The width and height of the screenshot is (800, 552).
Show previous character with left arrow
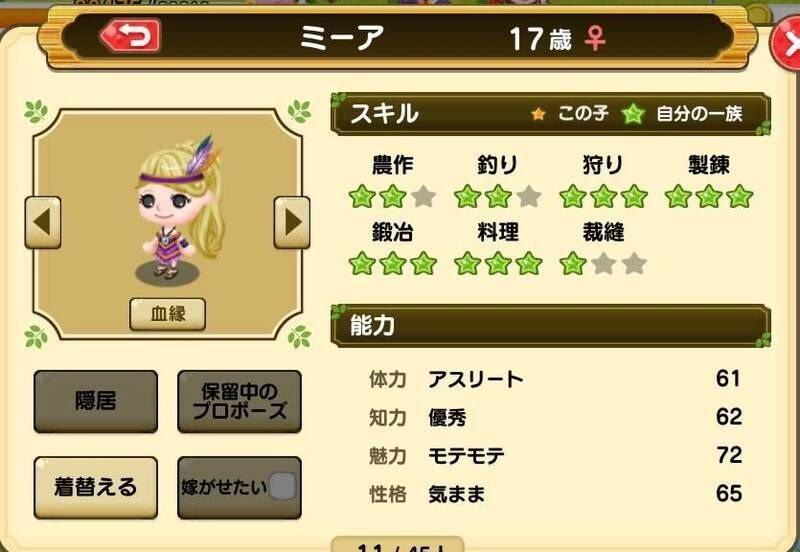(43, 222)
